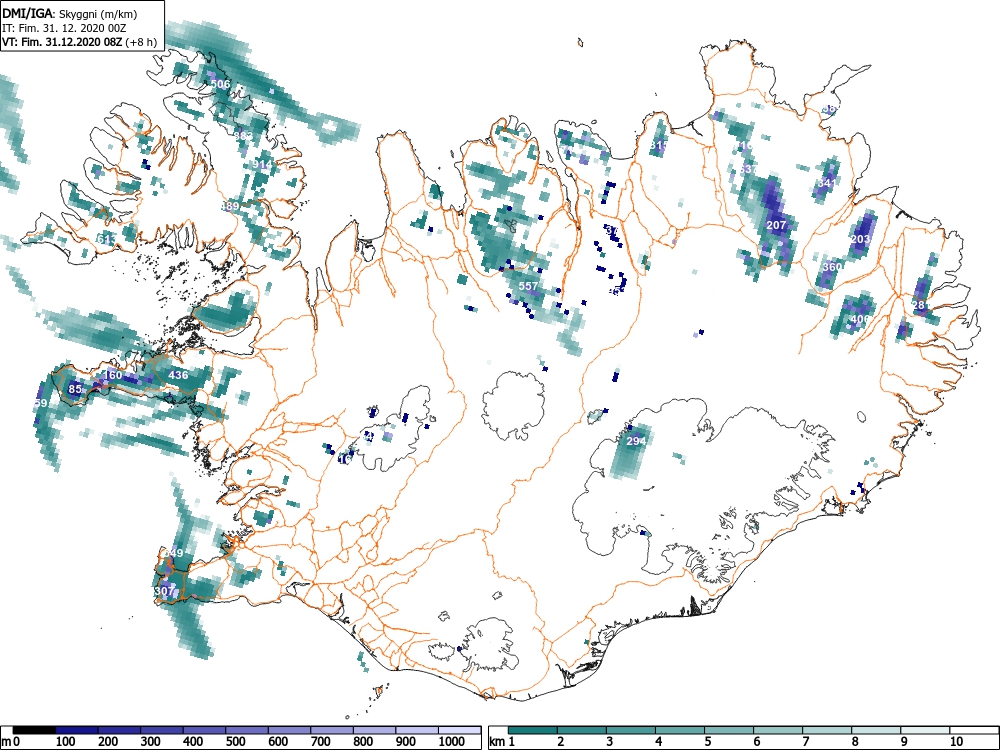Click the 'DMI/IGA: Skyggni (m/km)' title text

70,13
